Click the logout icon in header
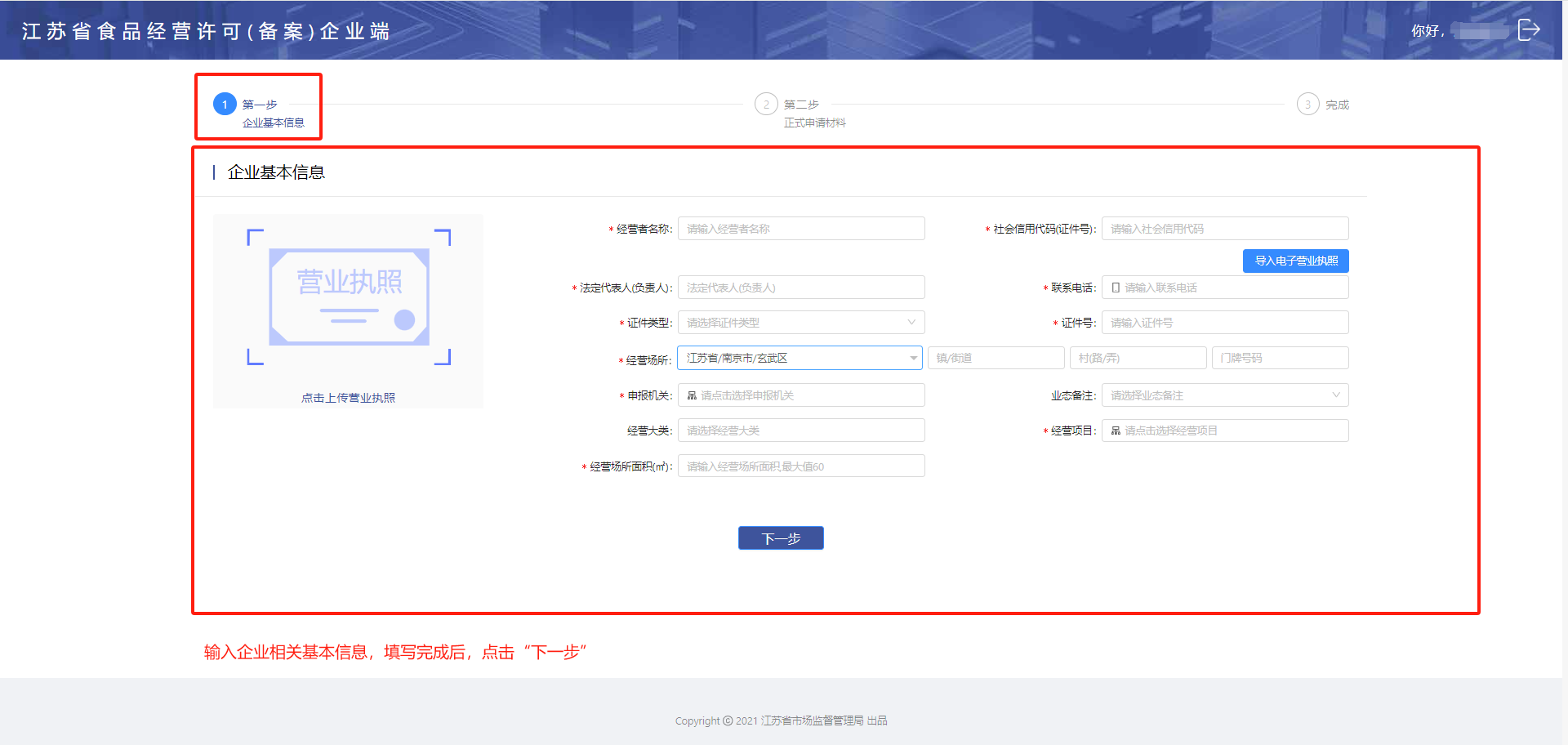Image resolution: width=1568 pixels, height=745 pixels. [x=1528, y=30]
